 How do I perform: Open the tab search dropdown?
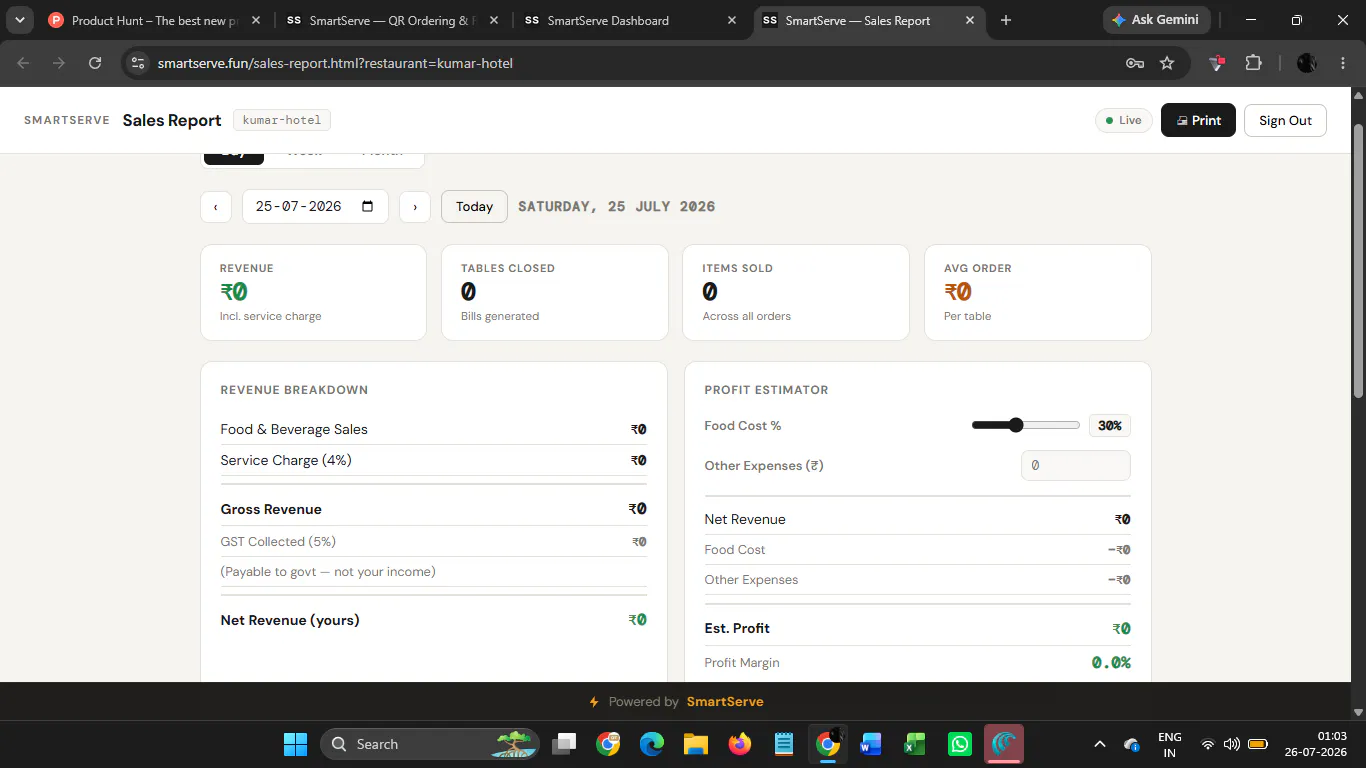19,20
